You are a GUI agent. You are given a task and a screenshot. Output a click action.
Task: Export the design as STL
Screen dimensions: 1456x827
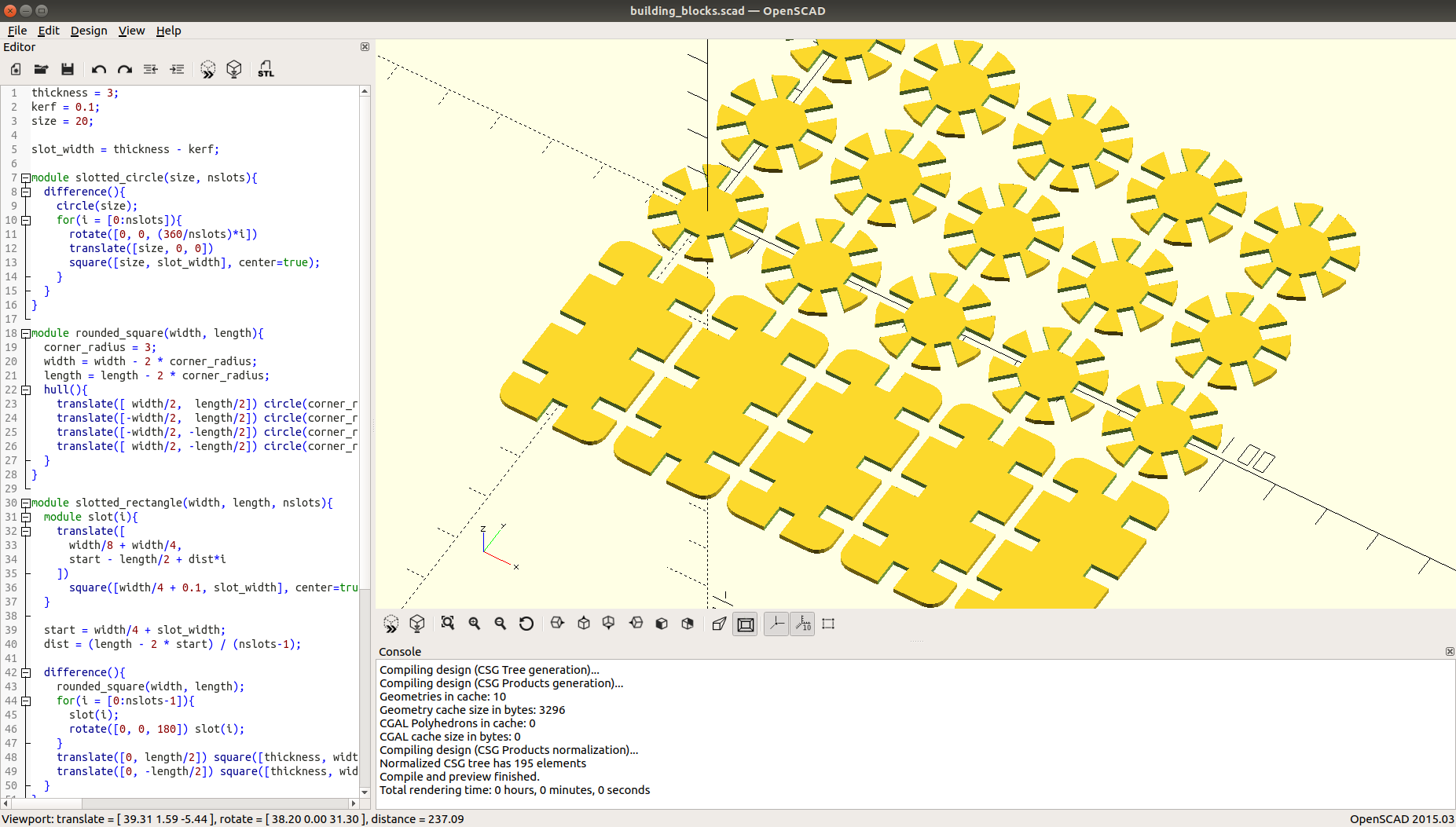point(266,69)
